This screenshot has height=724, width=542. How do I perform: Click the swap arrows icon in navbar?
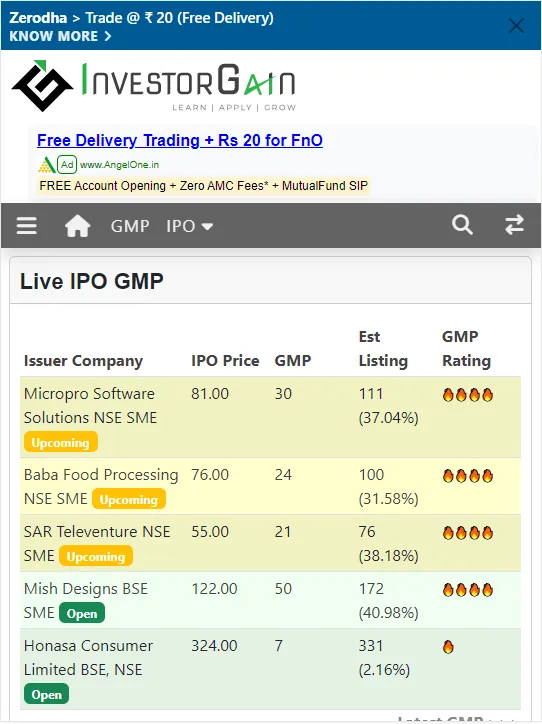tap(514, 225)
